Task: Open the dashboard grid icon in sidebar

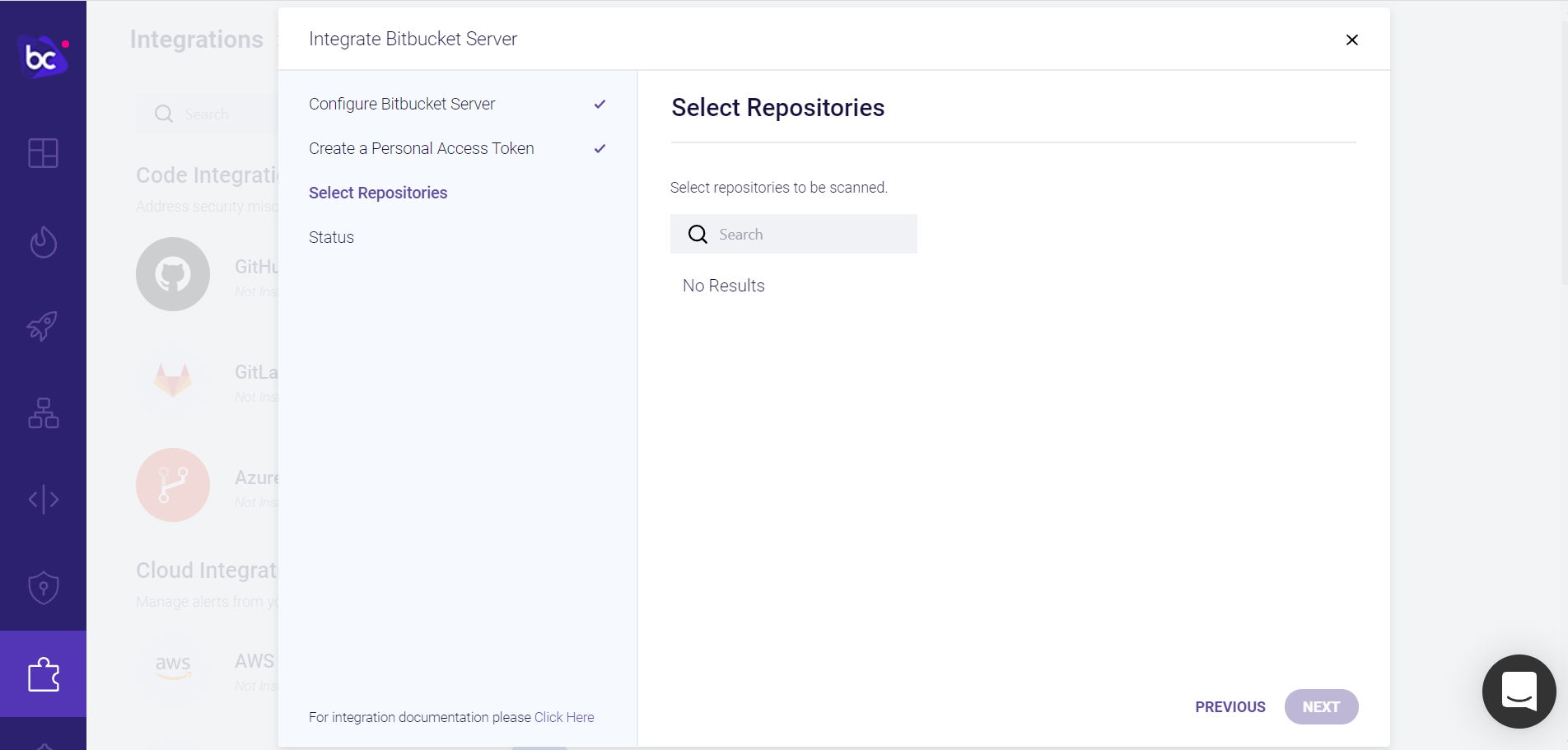Action: [43, 153]
